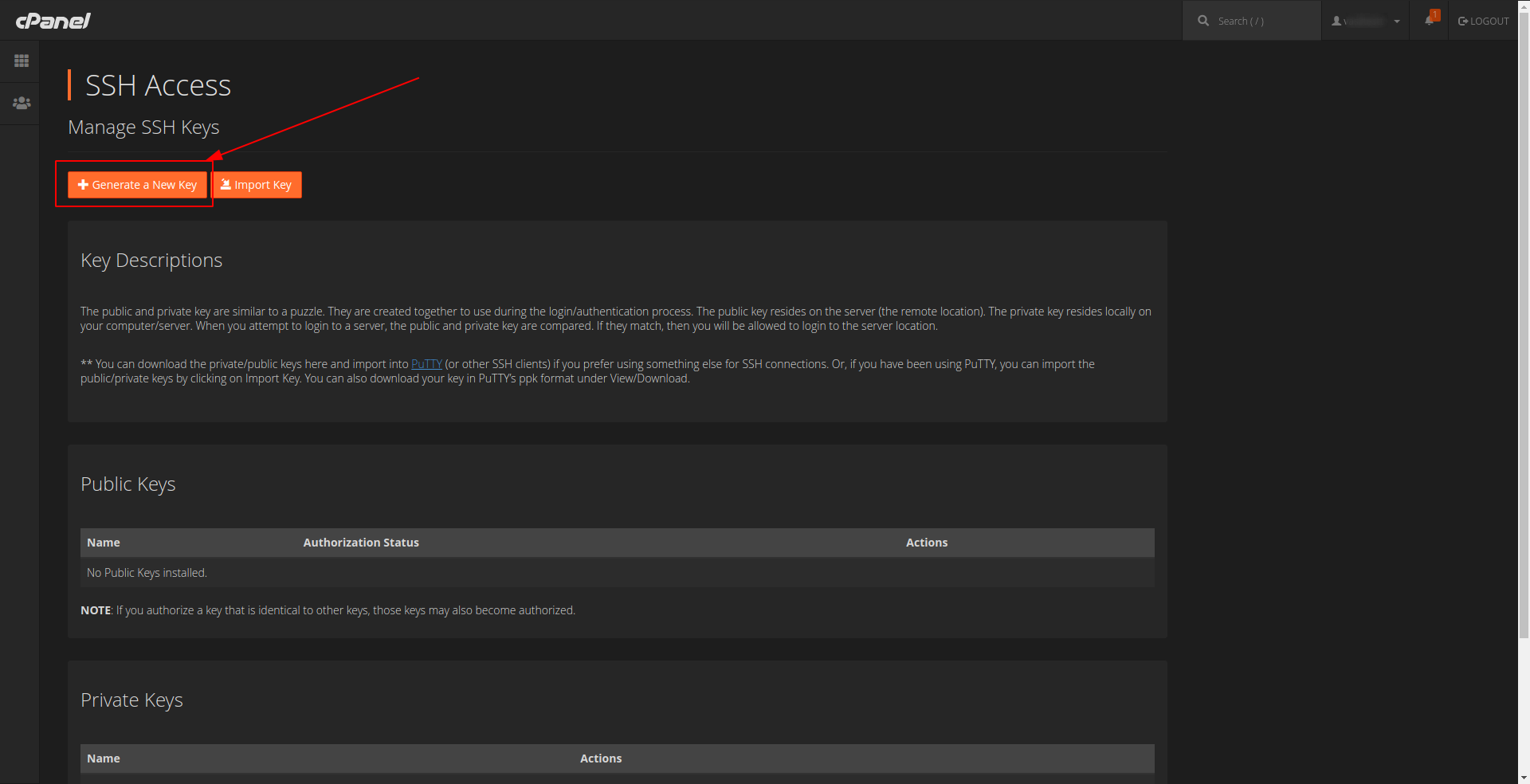
Task: Click the user profile icon in header
Action: click(1336, 22)
